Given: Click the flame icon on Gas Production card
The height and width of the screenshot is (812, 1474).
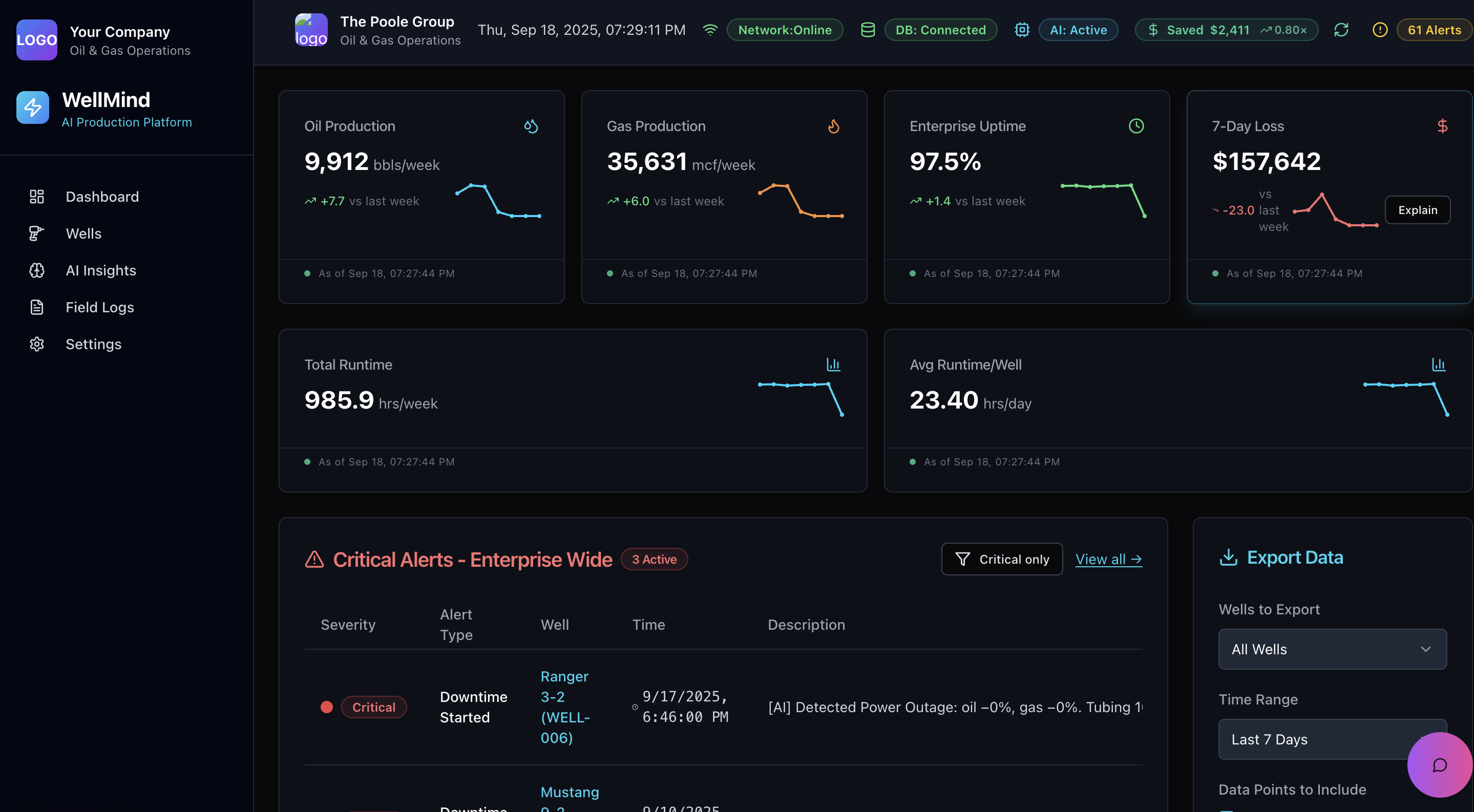Looking at the screenshot, I should [x=834, y=126].
